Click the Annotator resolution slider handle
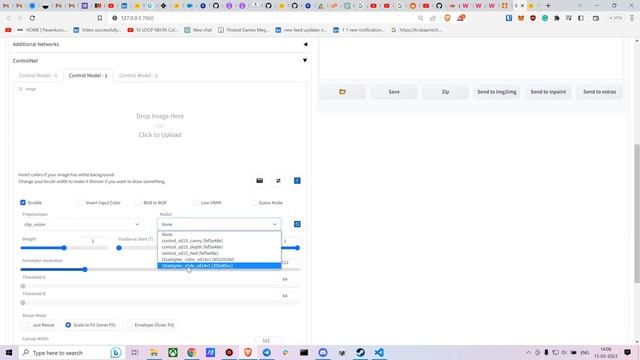Viewport: 640px width, 360px height. coord(85,269)
